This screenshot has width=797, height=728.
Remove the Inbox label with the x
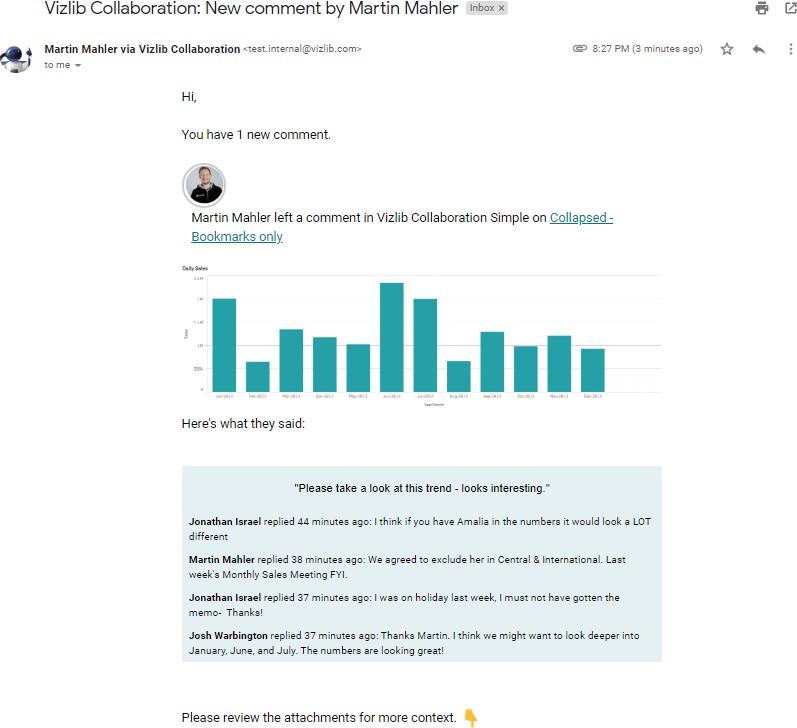click(501, 8)
